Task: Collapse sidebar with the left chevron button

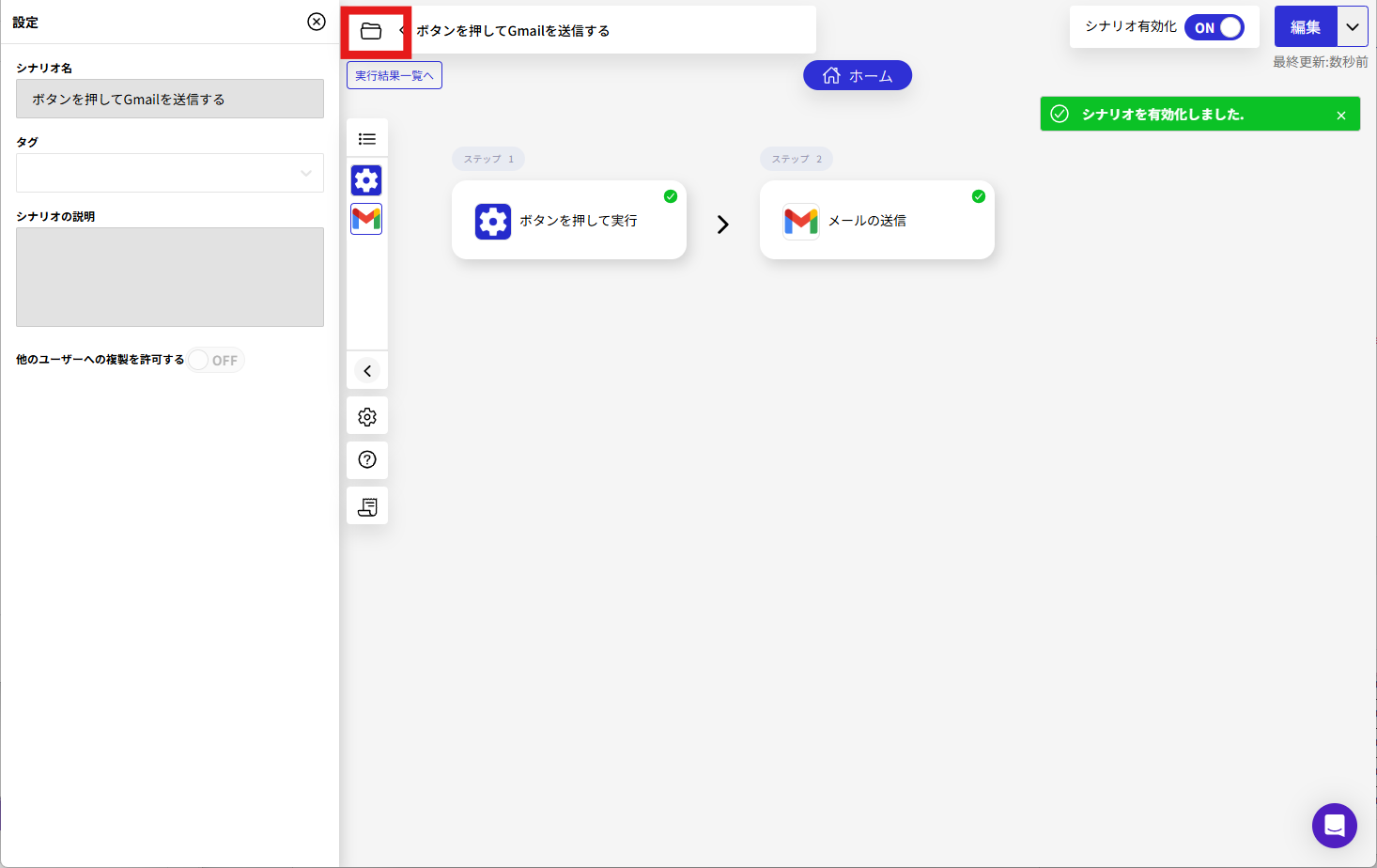Action: [367, 371]
